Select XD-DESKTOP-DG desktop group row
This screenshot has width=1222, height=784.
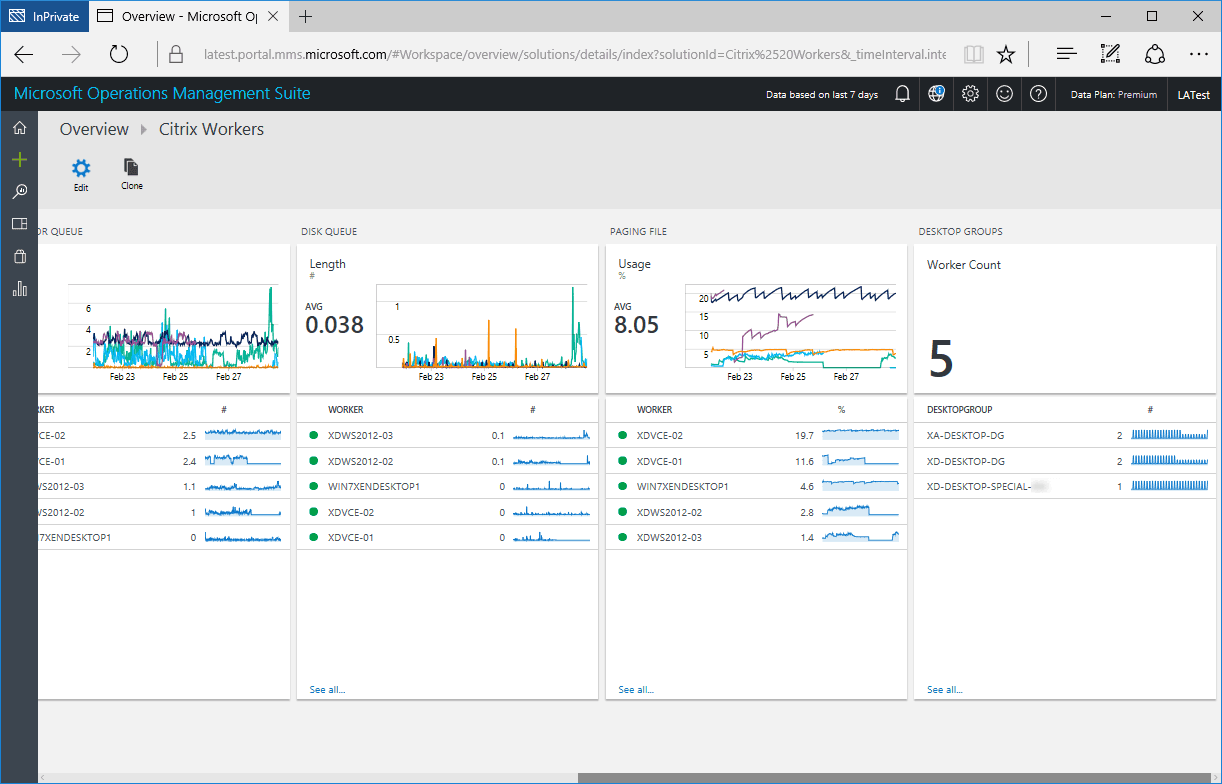click(x=1065, y=461)
